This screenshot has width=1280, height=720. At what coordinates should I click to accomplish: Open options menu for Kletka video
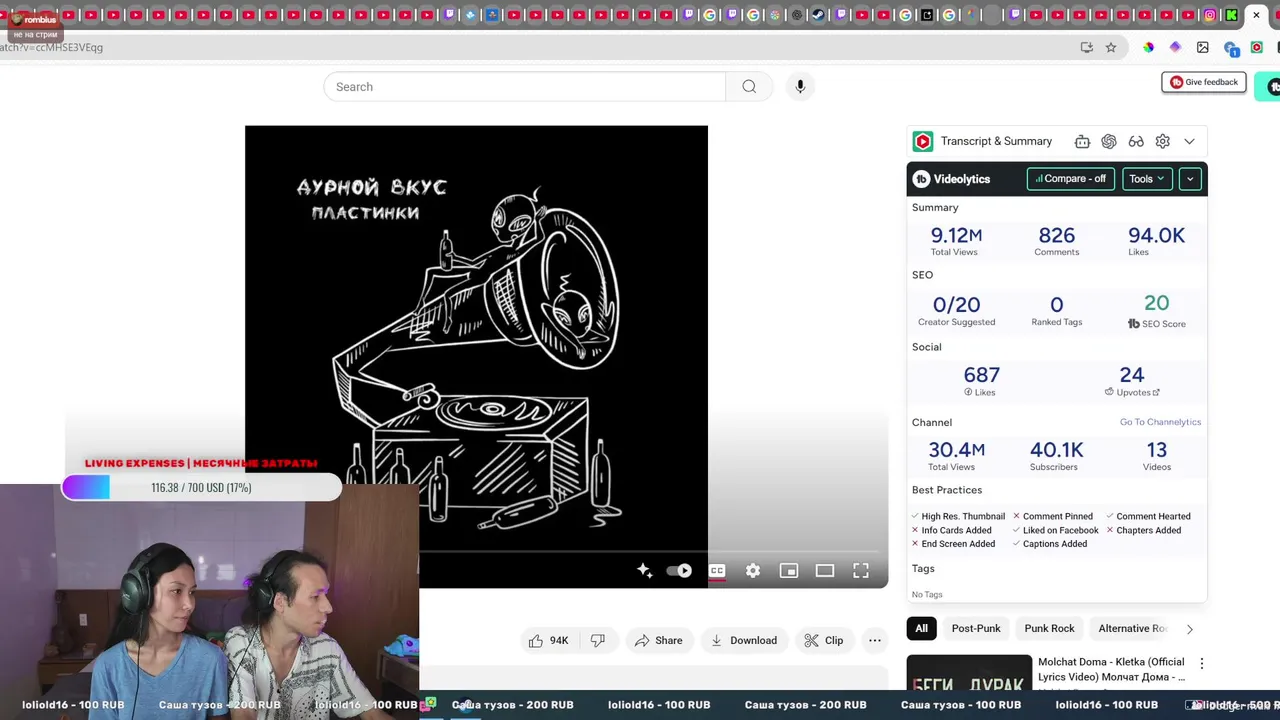[x=1201, y=663]
